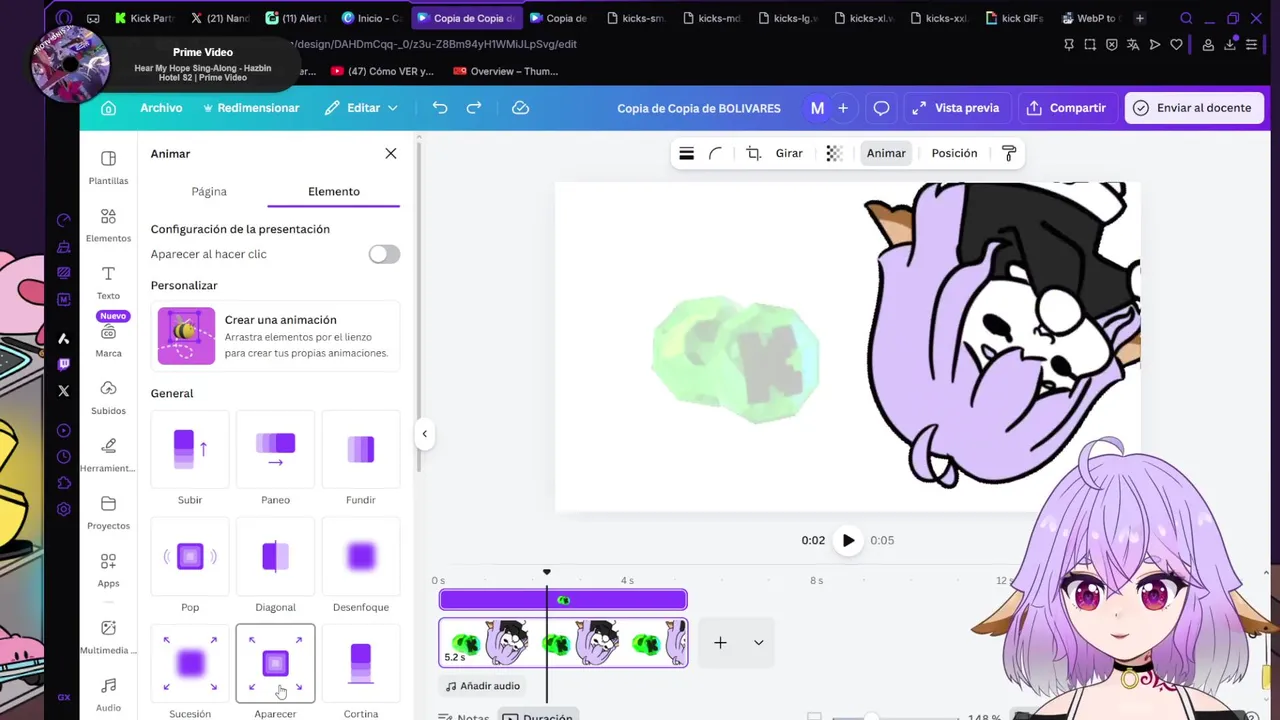This screenshot has width=1280, height=720.
Task: Open the X icon in browser sidebar
Action: point(64,391)
